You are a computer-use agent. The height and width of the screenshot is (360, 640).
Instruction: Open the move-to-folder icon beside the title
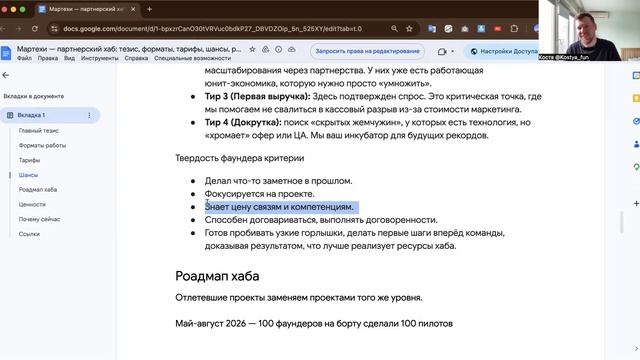(265, 49)
